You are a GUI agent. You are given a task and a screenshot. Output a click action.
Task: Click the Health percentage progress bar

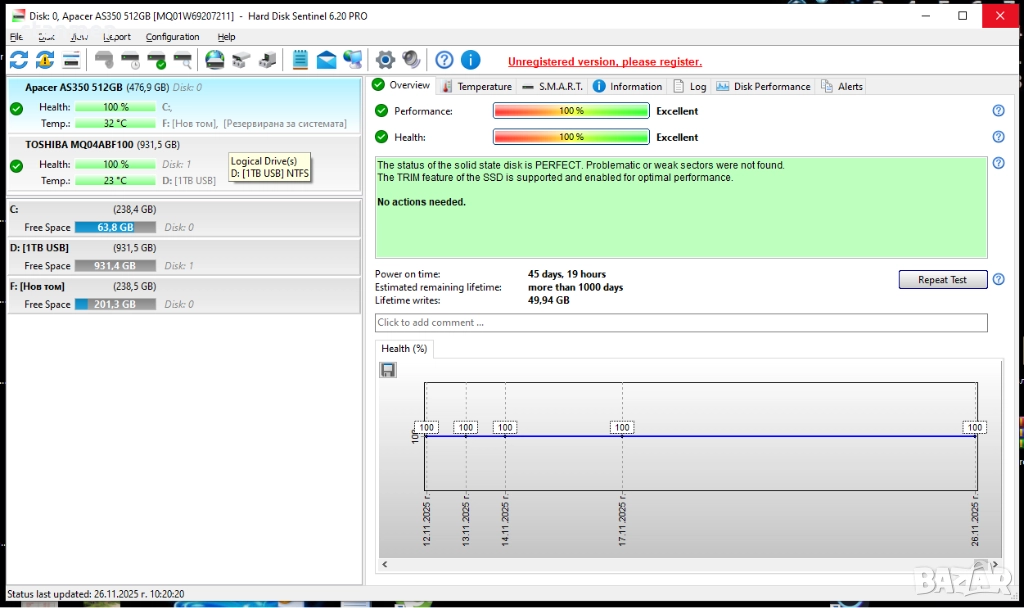pyautogui.click(x=571, y=137)
